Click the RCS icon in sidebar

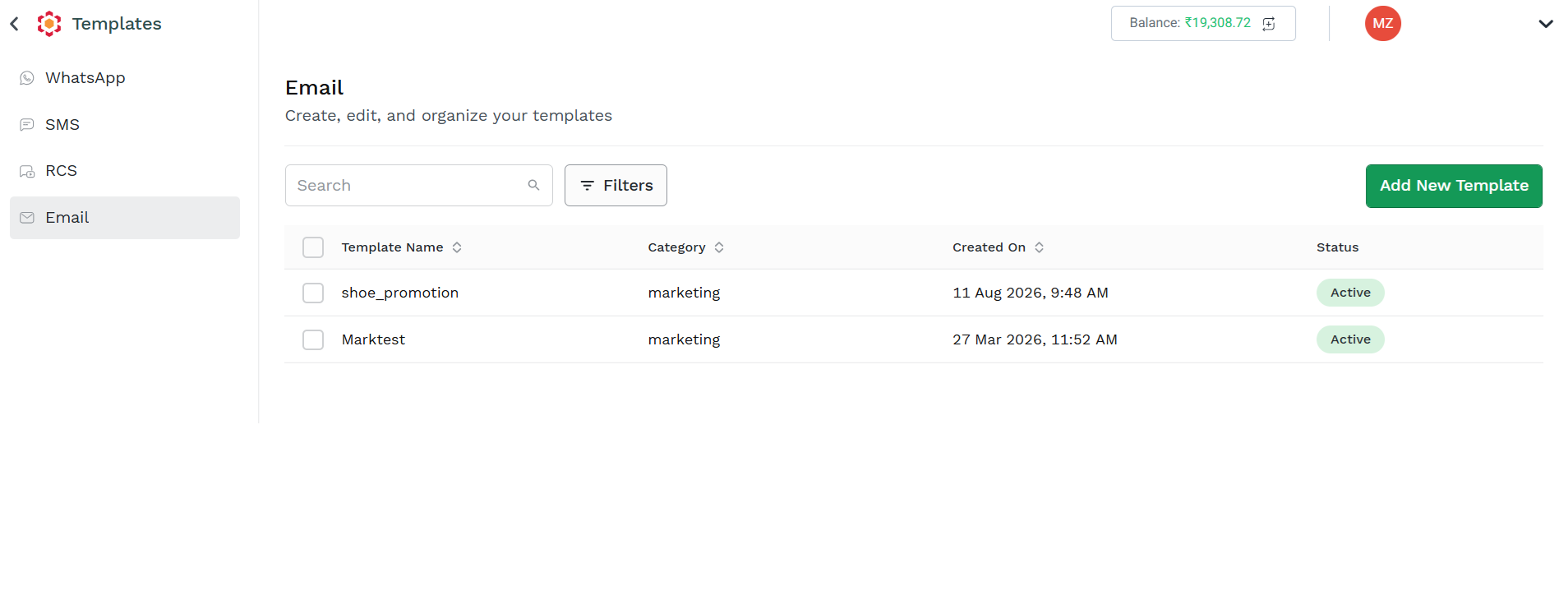pos(27,171)
